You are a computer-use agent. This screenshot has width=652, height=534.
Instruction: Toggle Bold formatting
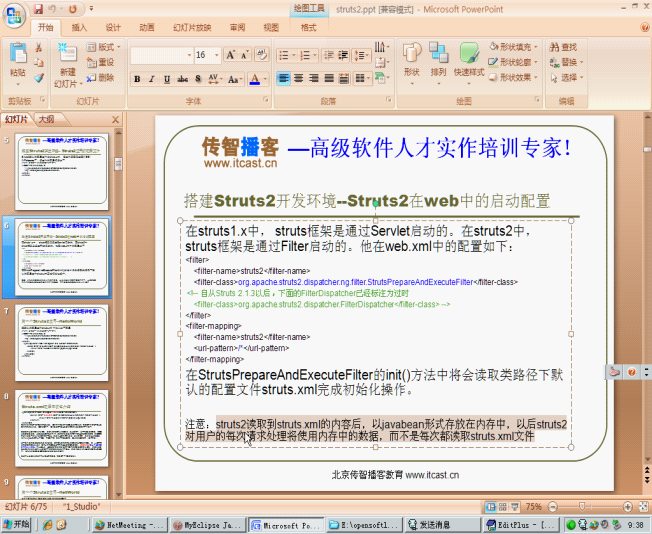(137, 79)
